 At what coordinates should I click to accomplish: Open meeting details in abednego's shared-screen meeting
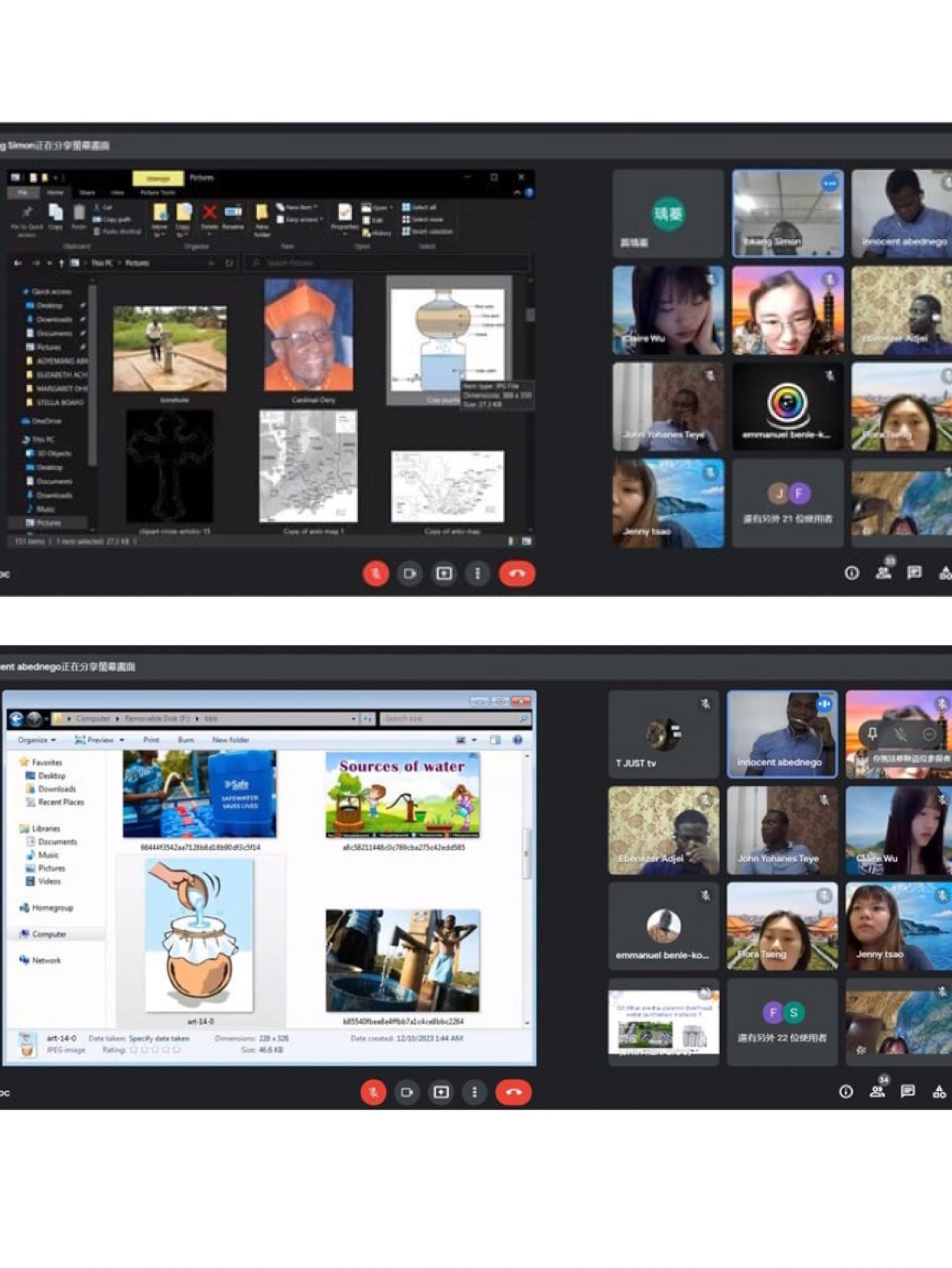point(845,1092)
